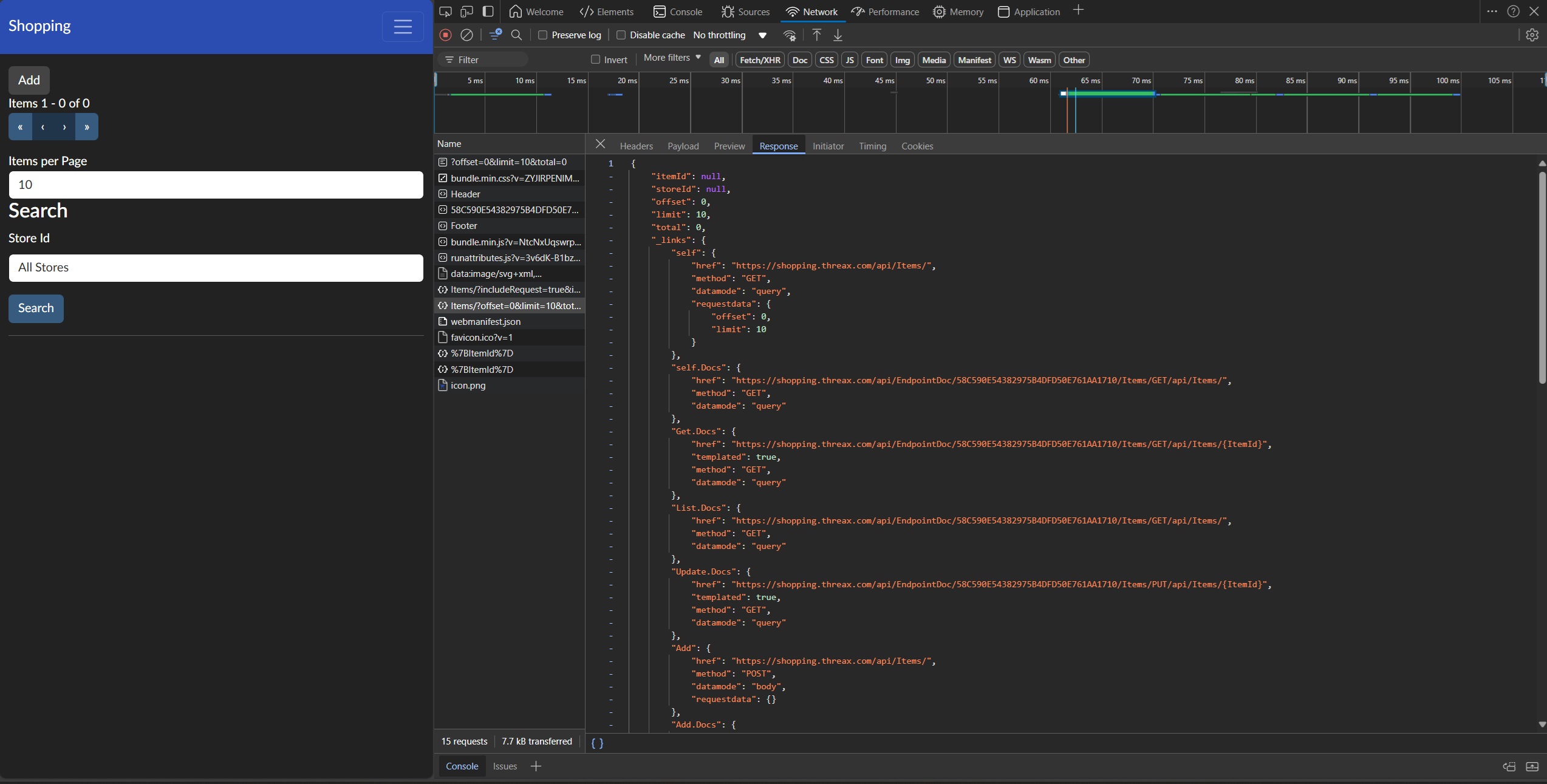The height and width of the screenshot is (784, 1547).
Task: Add drawer tab plus icon
Action: (x=536, y=766)
